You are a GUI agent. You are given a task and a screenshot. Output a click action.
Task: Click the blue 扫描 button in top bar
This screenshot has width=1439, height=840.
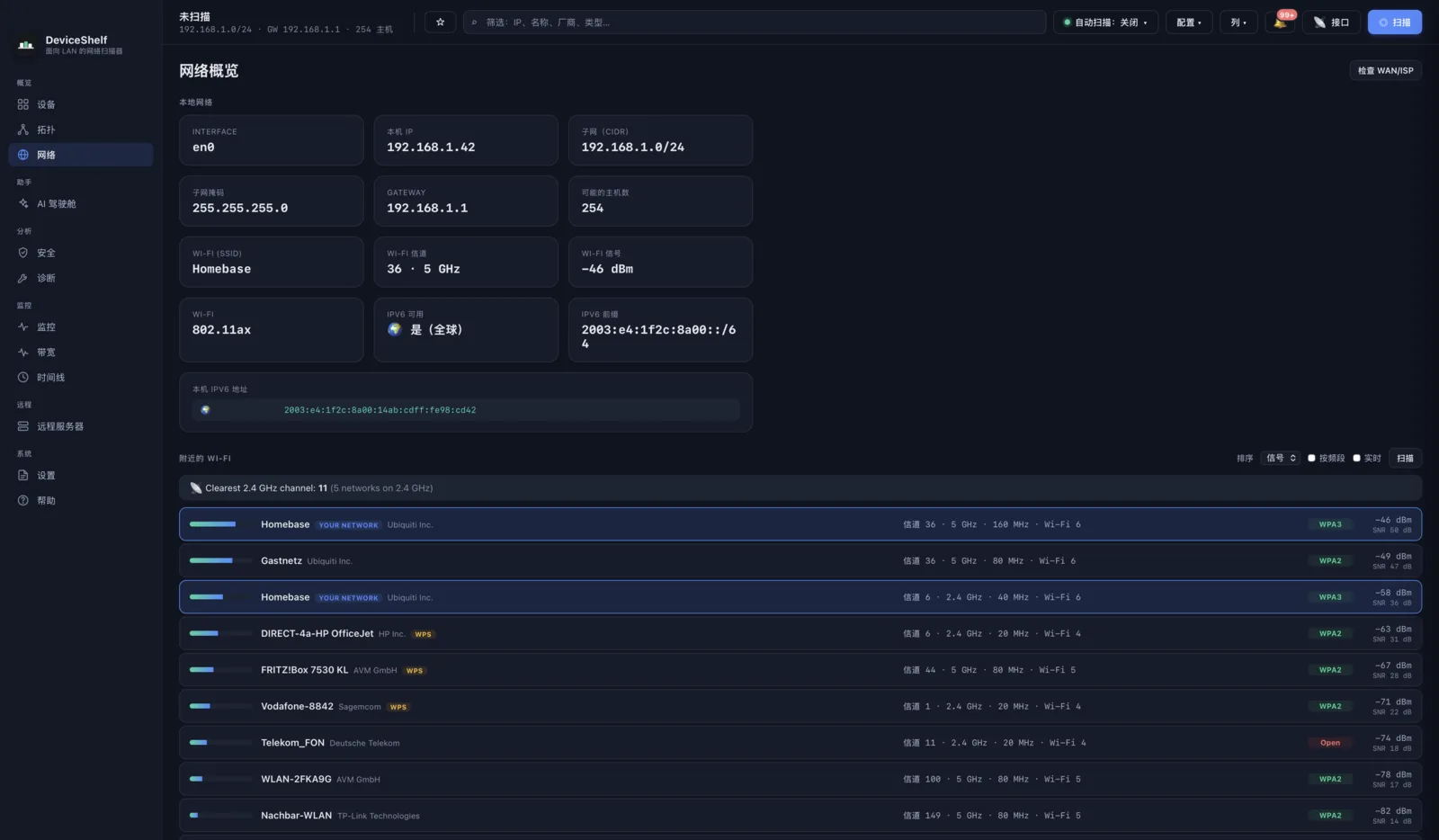(x=1395, y=22)
